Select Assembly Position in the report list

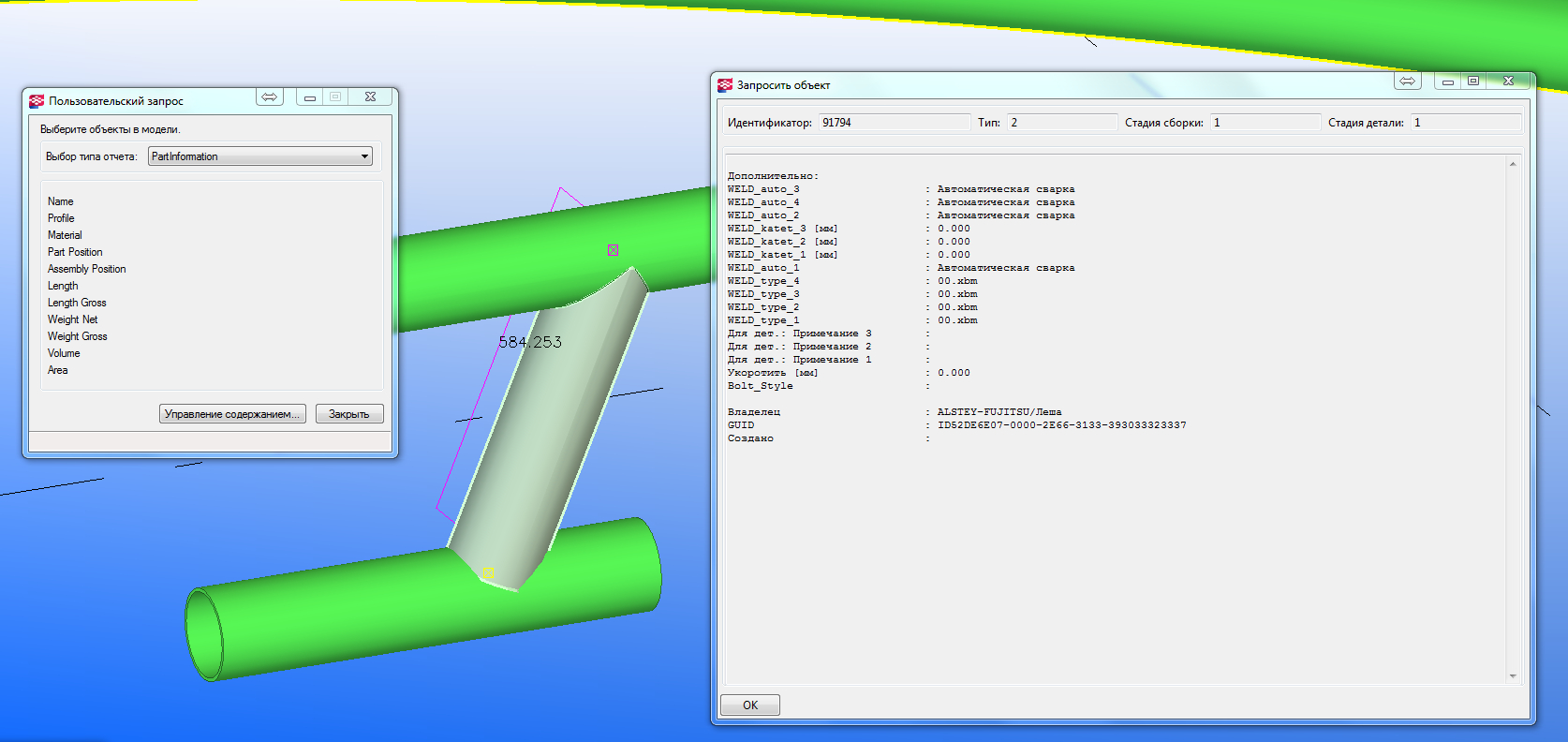pyautogui.click(x=87, y=269)
